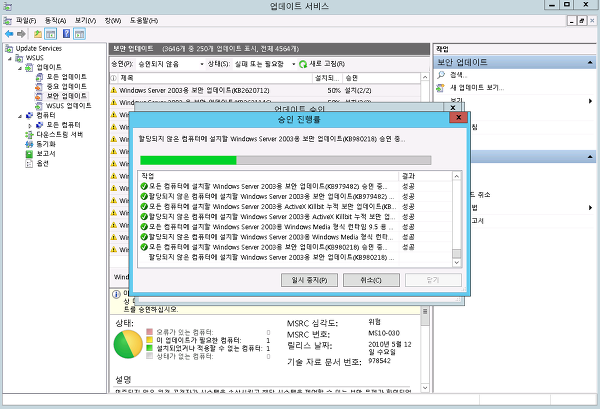Click the yellow 업데이트가 필요한 컴퓨터 swatch

coord(150,340)
